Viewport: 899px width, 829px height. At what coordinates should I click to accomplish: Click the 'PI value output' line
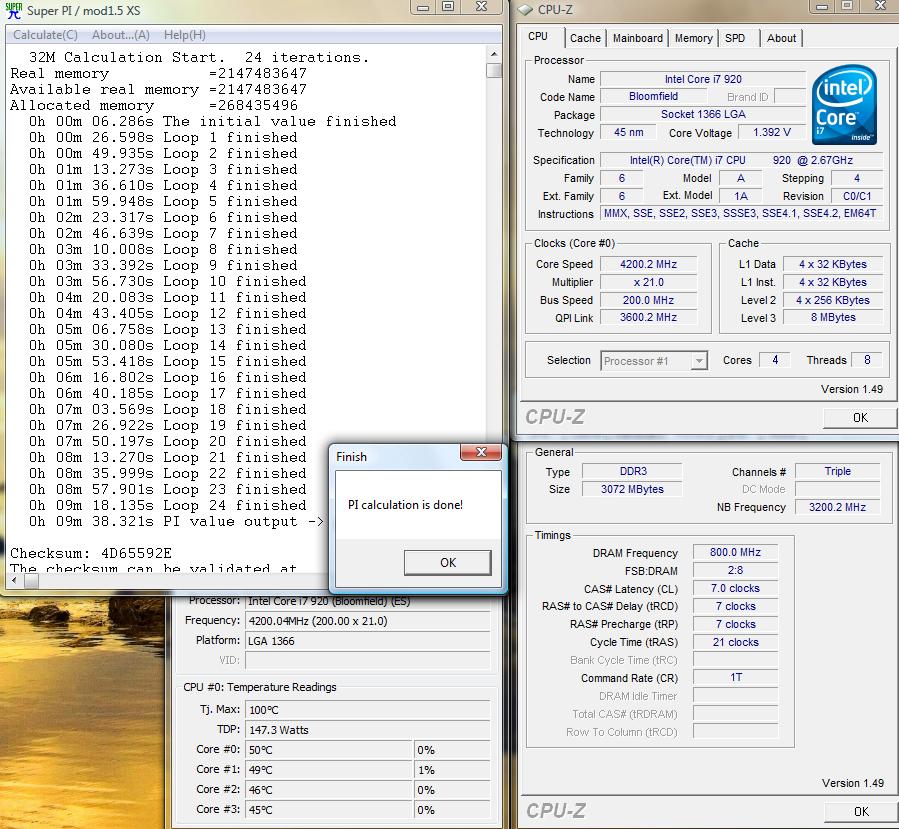(x=176, y=521)
